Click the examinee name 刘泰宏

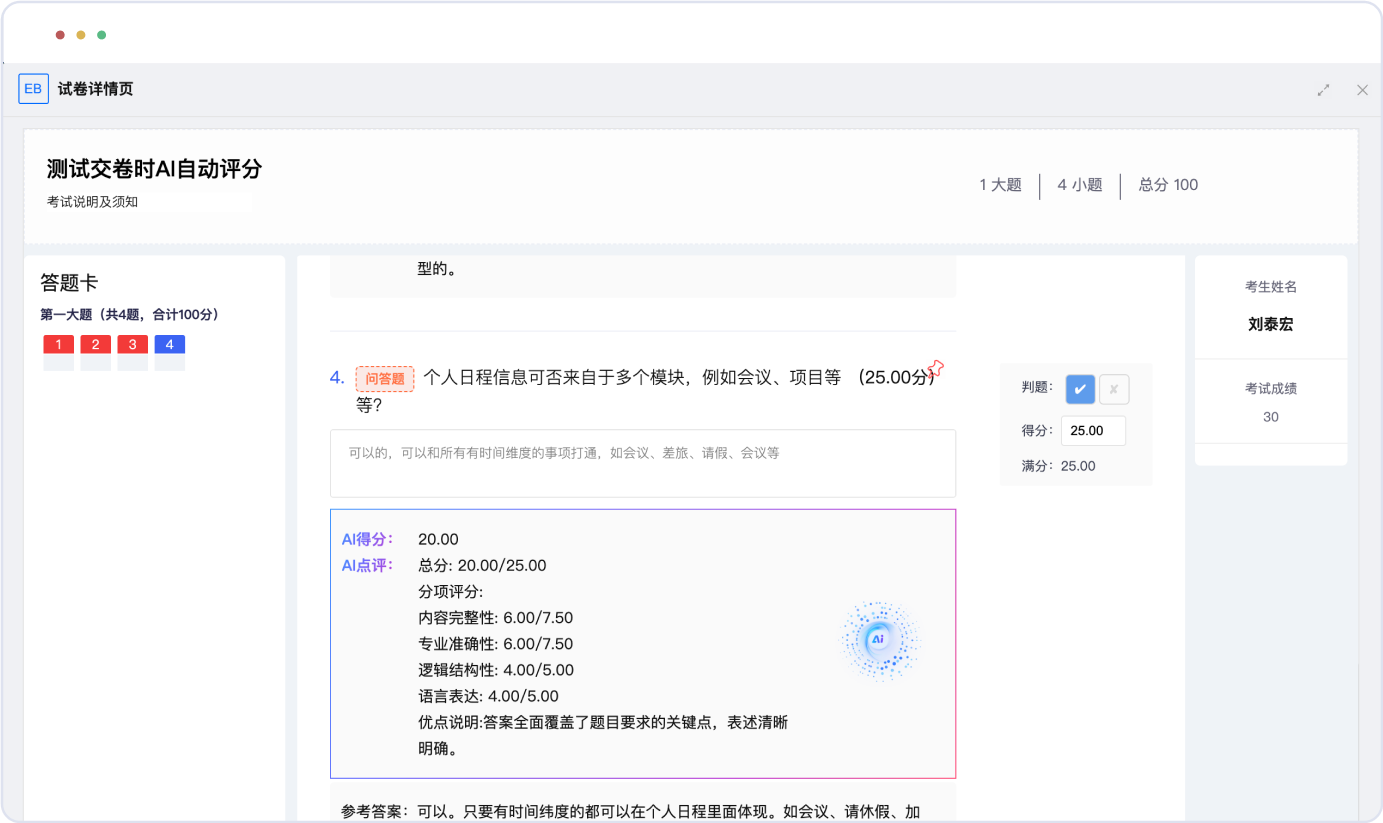pos(1270,325)
